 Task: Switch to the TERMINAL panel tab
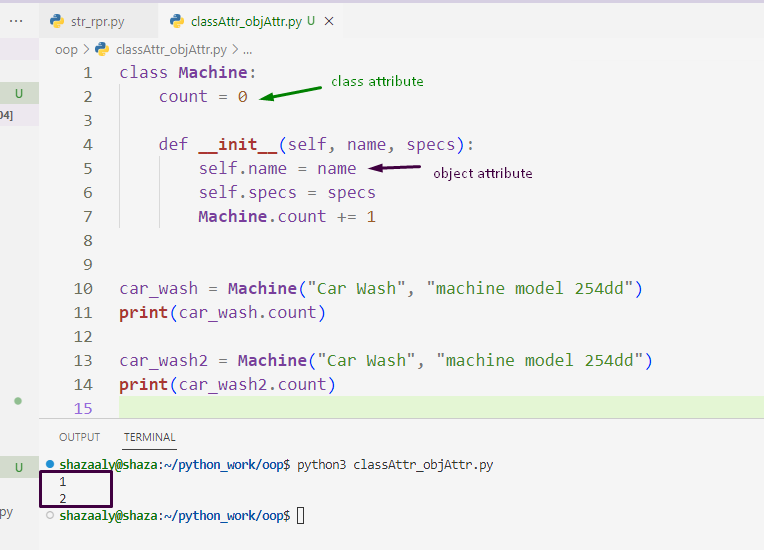[150, 437]
